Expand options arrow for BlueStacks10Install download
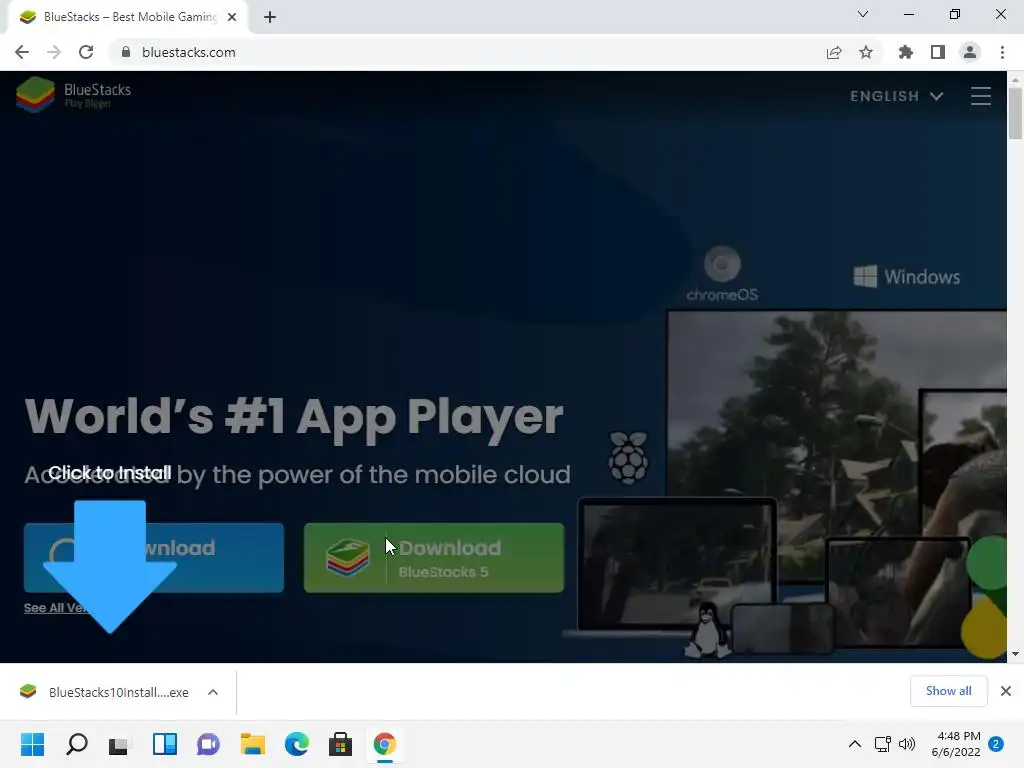The width and height of the screenshot is (1024, 768). click(x=213, y=692)
